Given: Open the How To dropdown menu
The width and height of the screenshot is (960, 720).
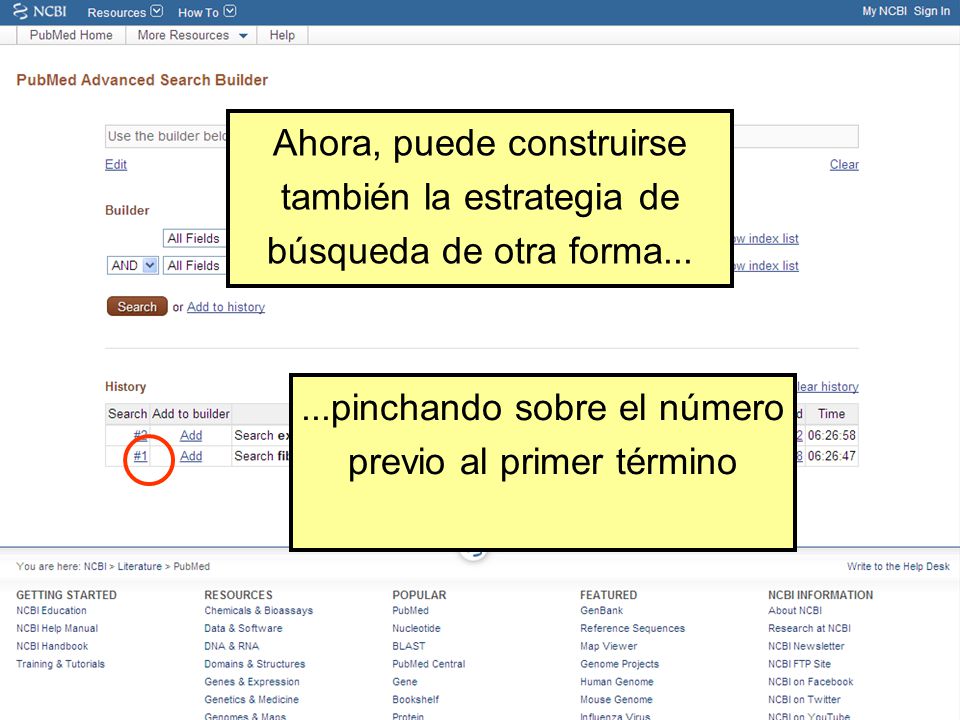Looking at the screenshot, I should (206, 12).
